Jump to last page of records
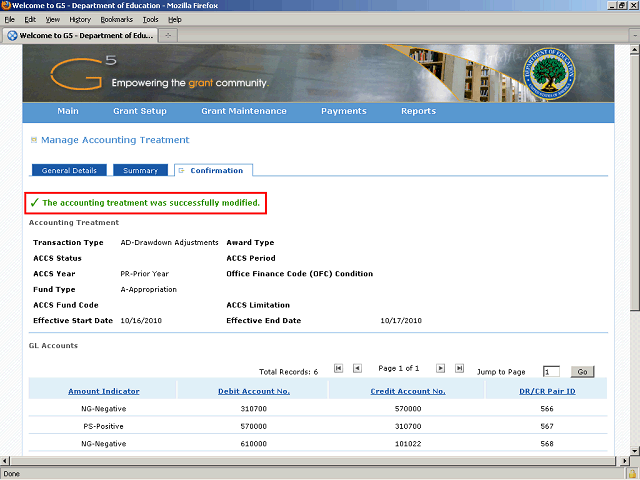This screenshot has width=640, height=480. tap(459, 369)
